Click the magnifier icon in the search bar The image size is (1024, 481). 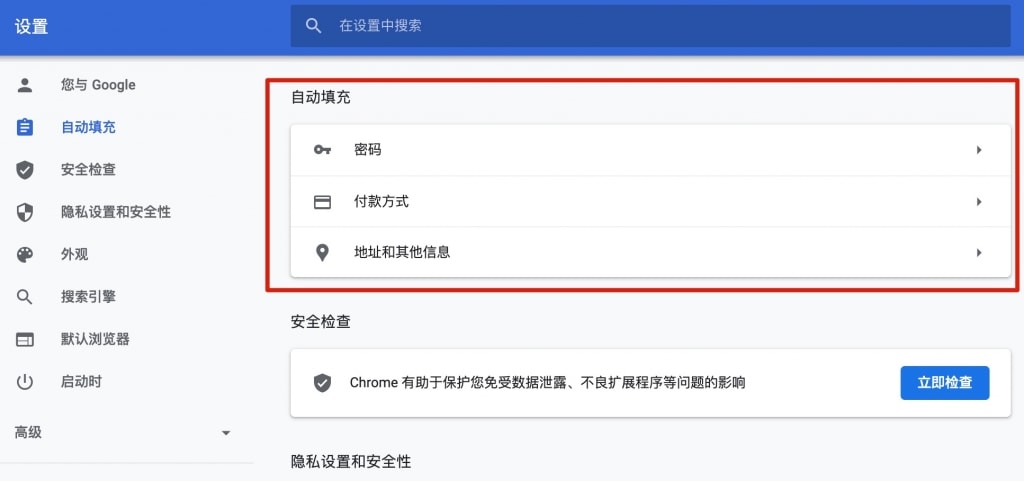click(313, 25)
